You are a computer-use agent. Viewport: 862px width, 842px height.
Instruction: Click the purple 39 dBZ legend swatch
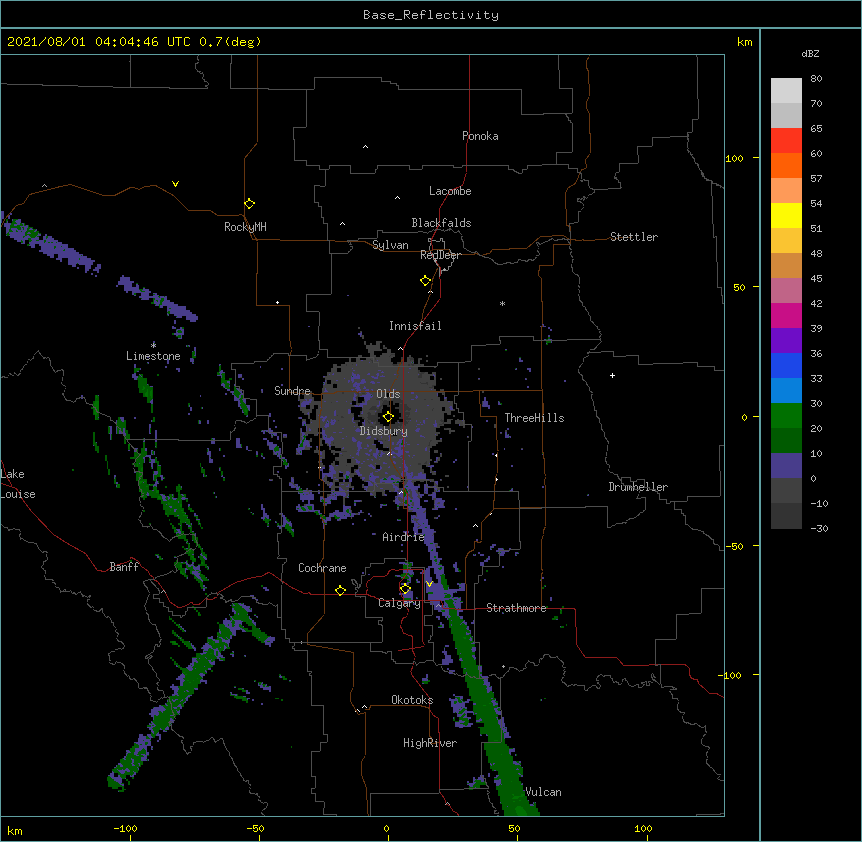tap(786, 340)
